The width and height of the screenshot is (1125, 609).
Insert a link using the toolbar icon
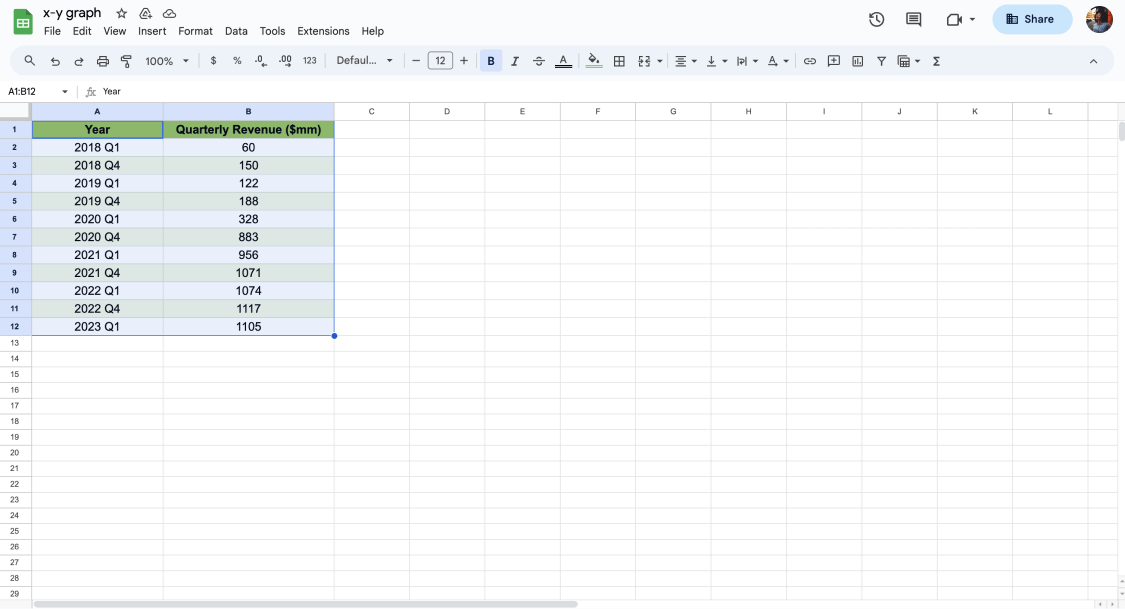tap(810, 61)
